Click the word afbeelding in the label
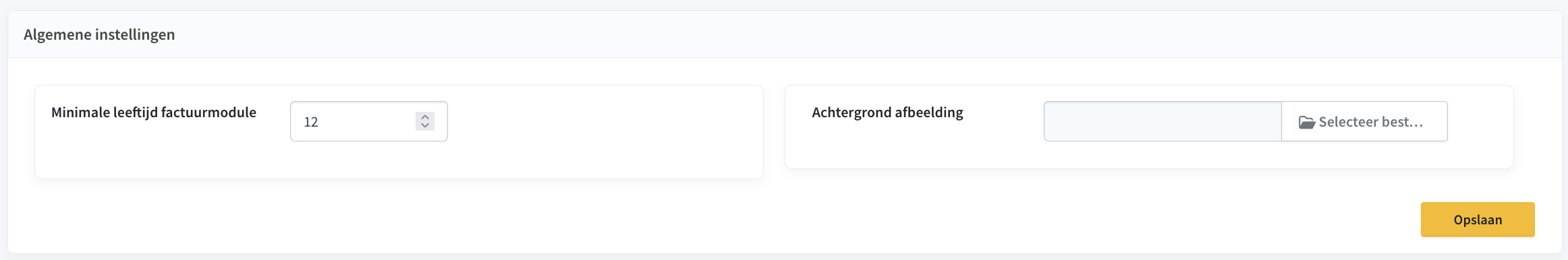The height and width of the screenshot is (260, 1568). coord(929,112)
